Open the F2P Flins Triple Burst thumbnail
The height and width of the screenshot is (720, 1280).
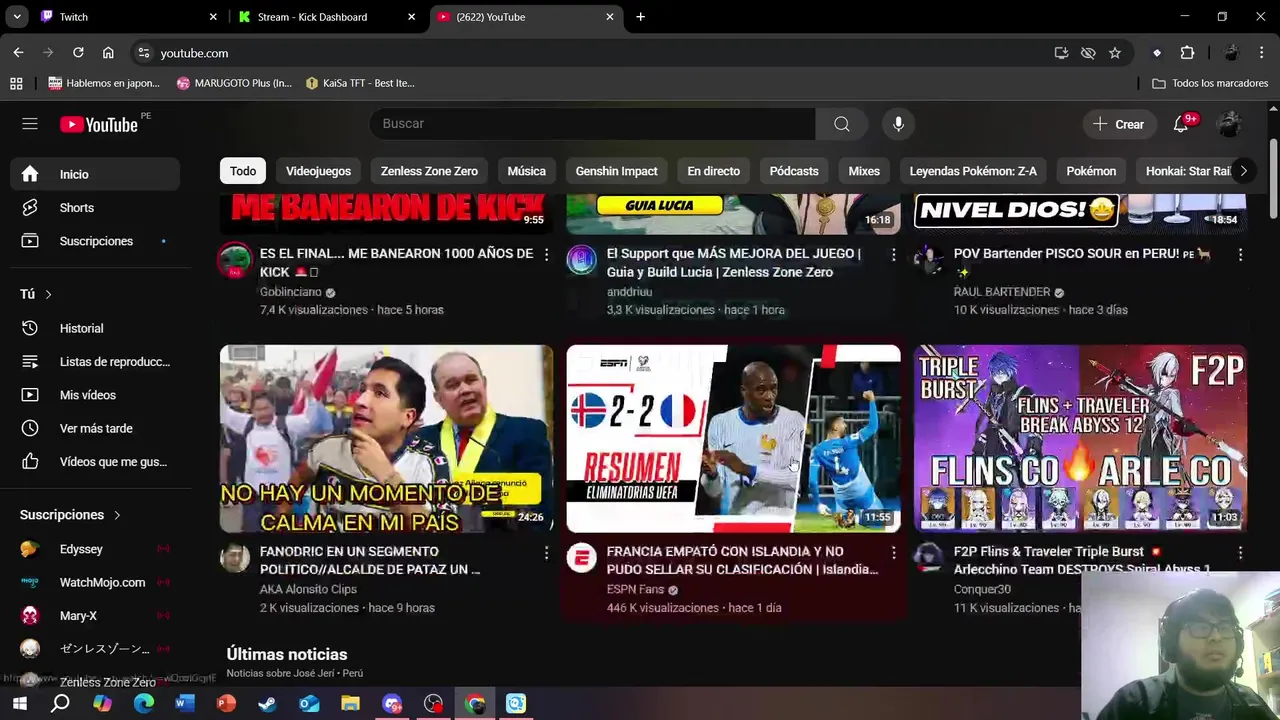[1080, 438]
